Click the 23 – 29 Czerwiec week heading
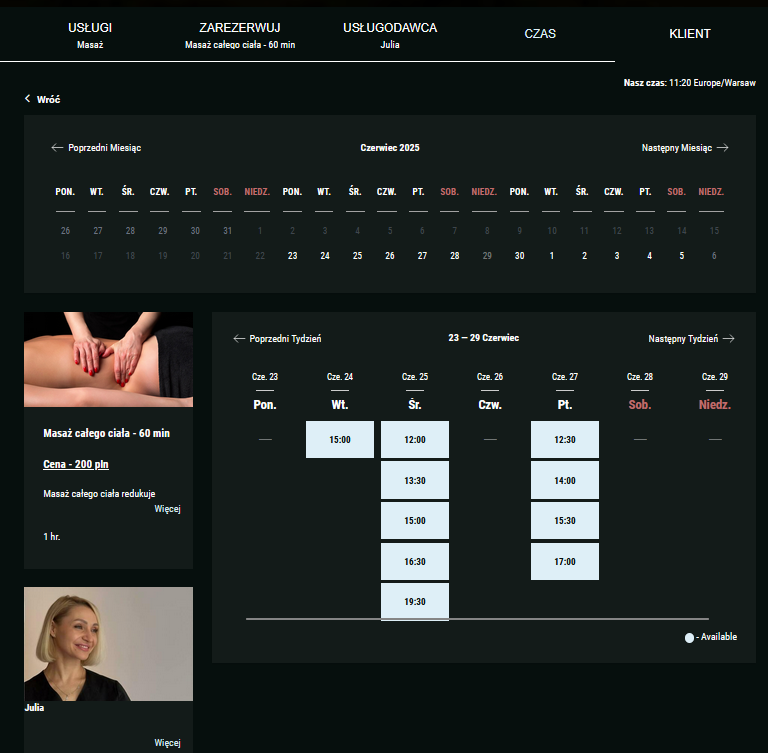This screenshot has height=753, width=768. pos(483,338)
